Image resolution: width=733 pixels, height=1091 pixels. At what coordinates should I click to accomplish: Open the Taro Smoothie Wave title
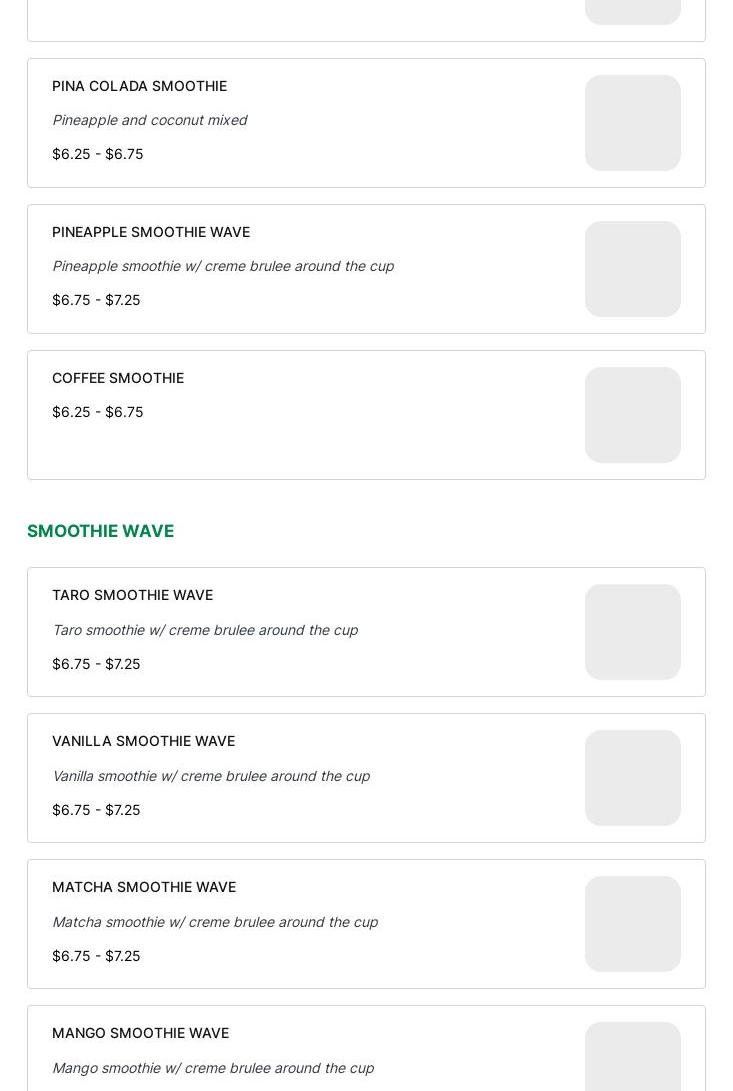click(x=132, y=595)
